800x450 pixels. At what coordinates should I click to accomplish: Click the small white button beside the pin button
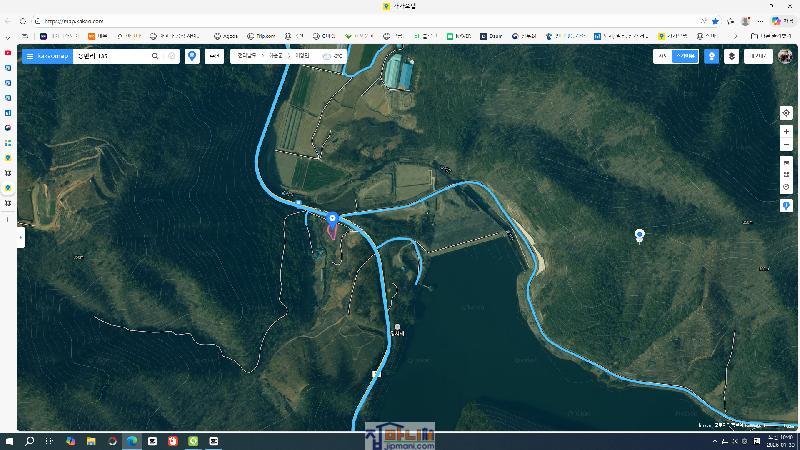(214, 56)
